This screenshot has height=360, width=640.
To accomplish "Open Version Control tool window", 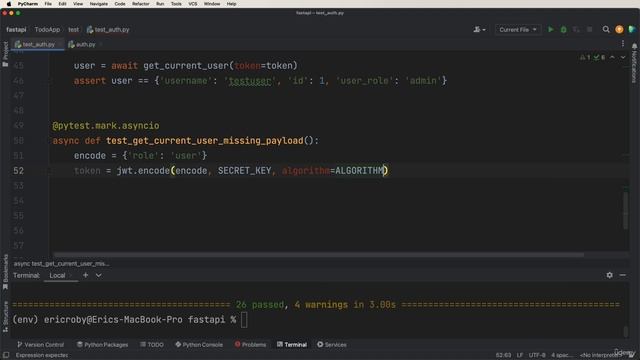I will [x=40, y=344].
